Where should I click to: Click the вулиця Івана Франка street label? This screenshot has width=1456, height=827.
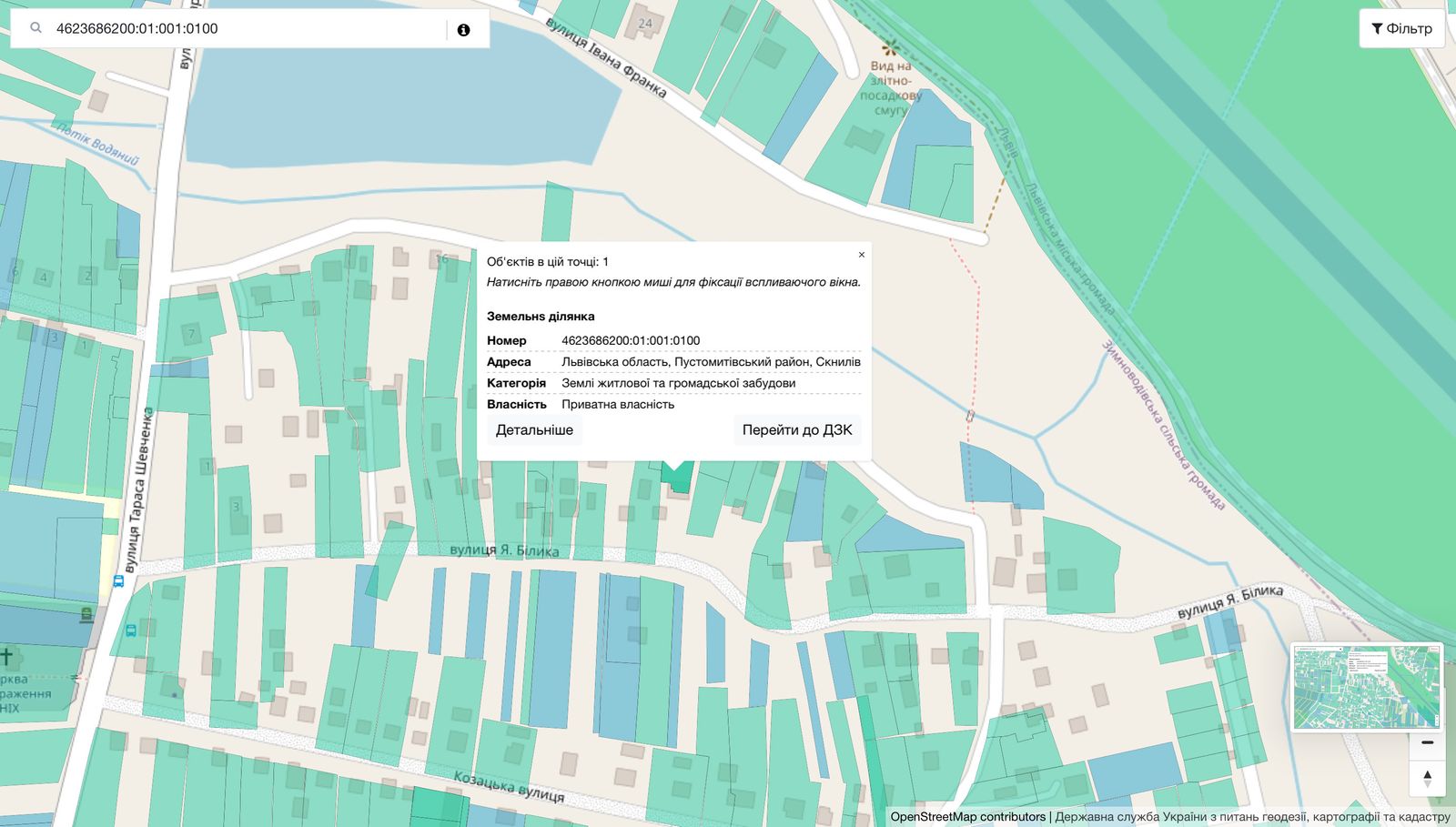click(x=606, y=57)
